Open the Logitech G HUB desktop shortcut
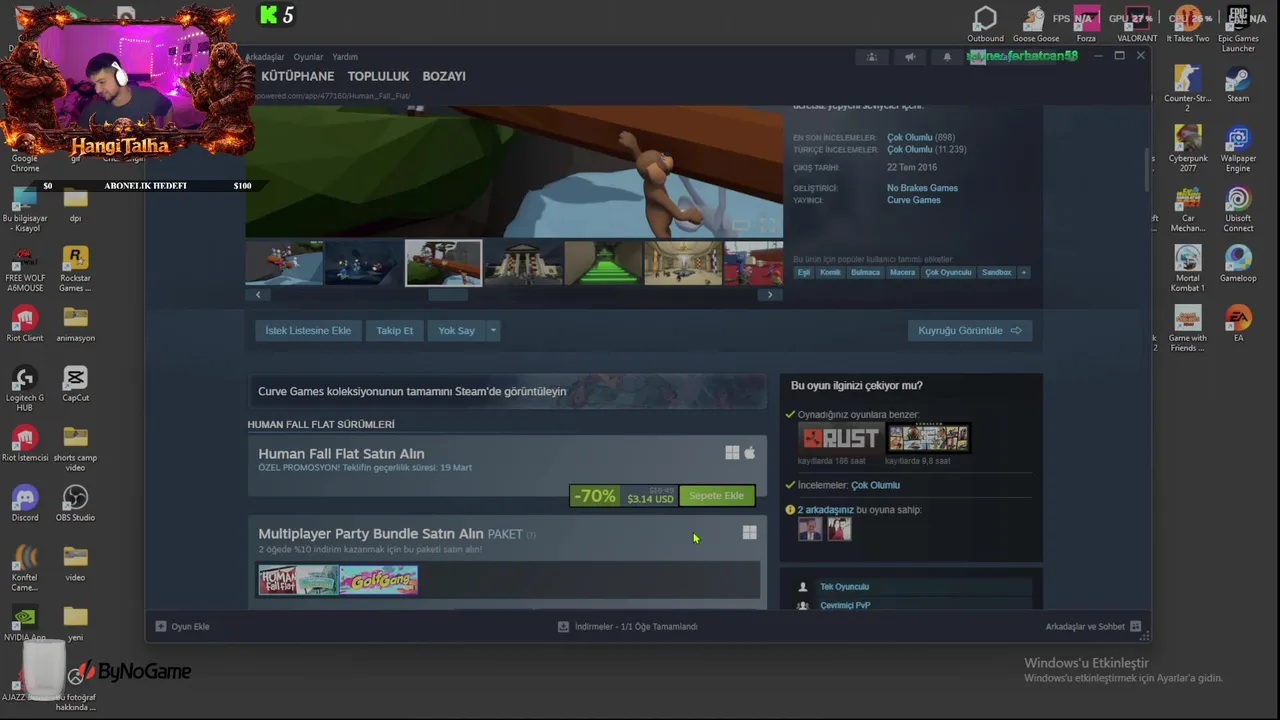The image size is (1280, 720). pyautogui.click(x=25, y=388)
